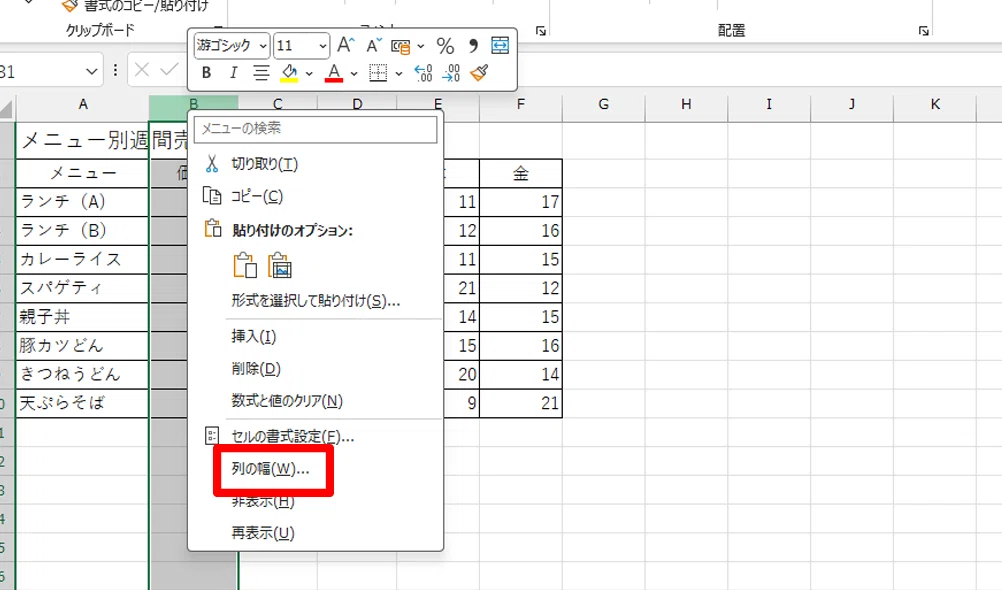Apply comma style icon
The width and height of the screenshot is (1002, 590).
point(473,45)
